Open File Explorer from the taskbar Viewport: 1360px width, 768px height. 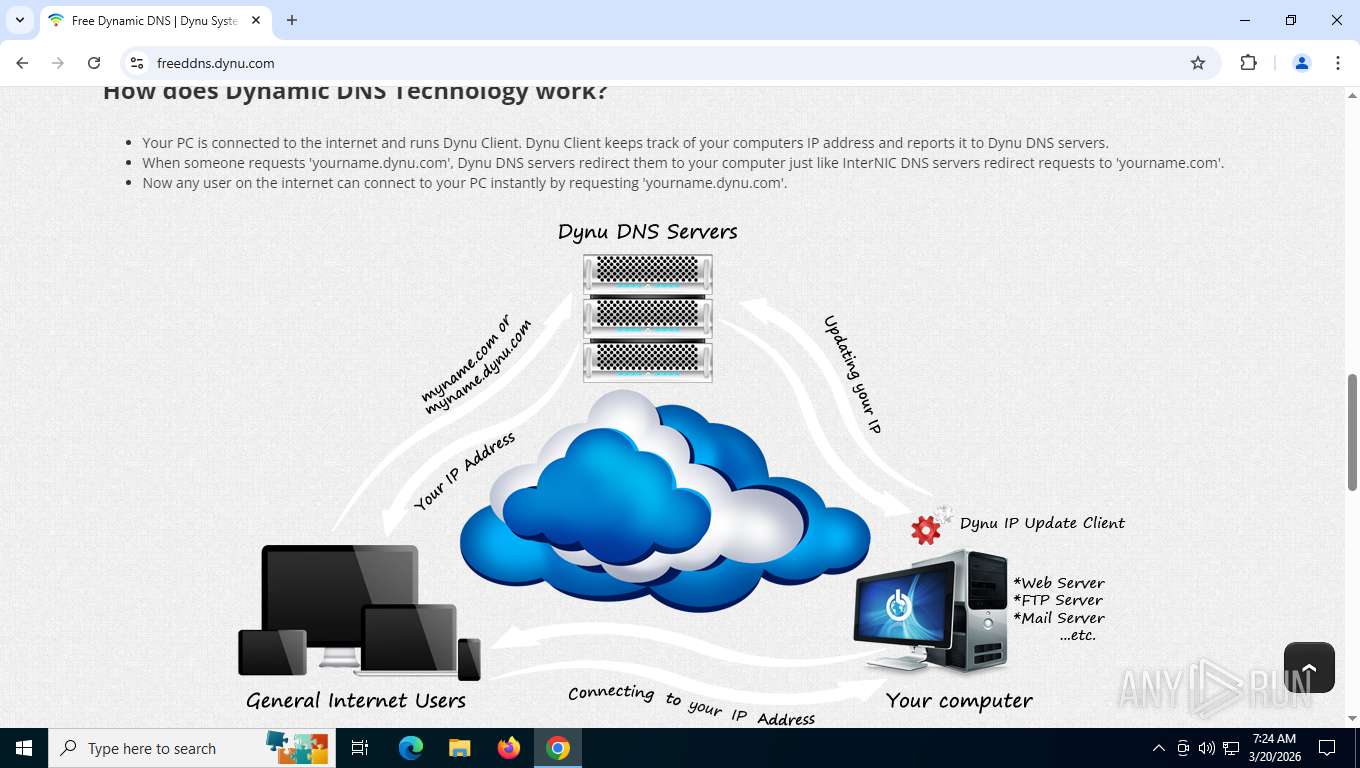click(459, 748)
